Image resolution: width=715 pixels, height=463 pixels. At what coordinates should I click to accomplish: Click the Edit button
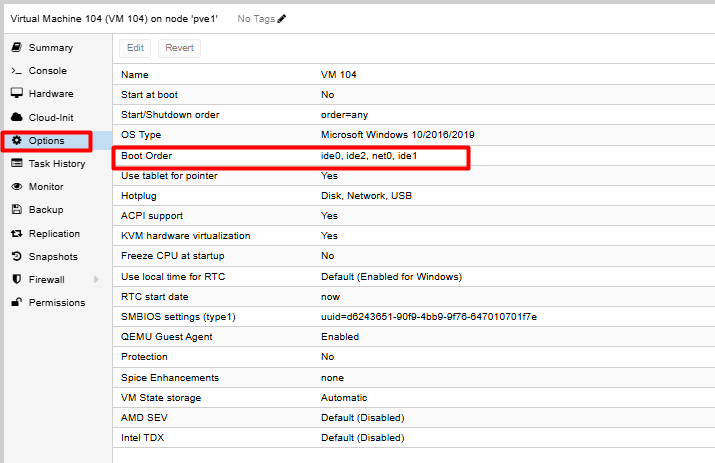pyautogui.click(x=135, y=48)
